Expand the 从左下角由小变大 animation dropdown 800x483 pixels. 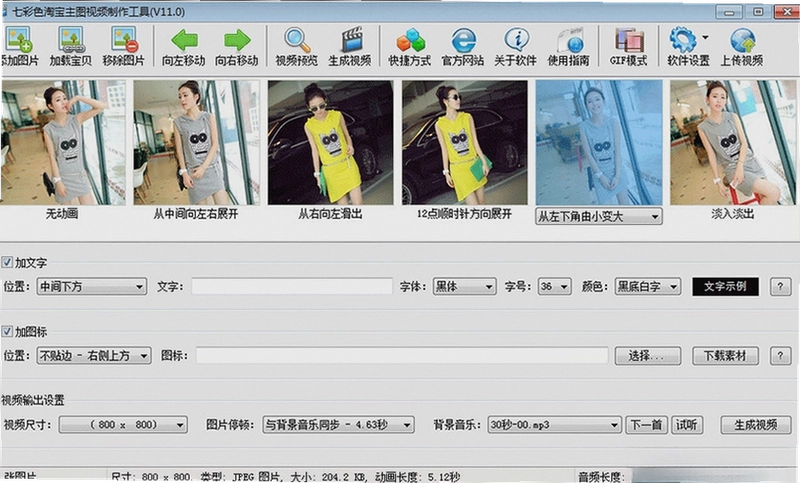click(x=599, y=216)
